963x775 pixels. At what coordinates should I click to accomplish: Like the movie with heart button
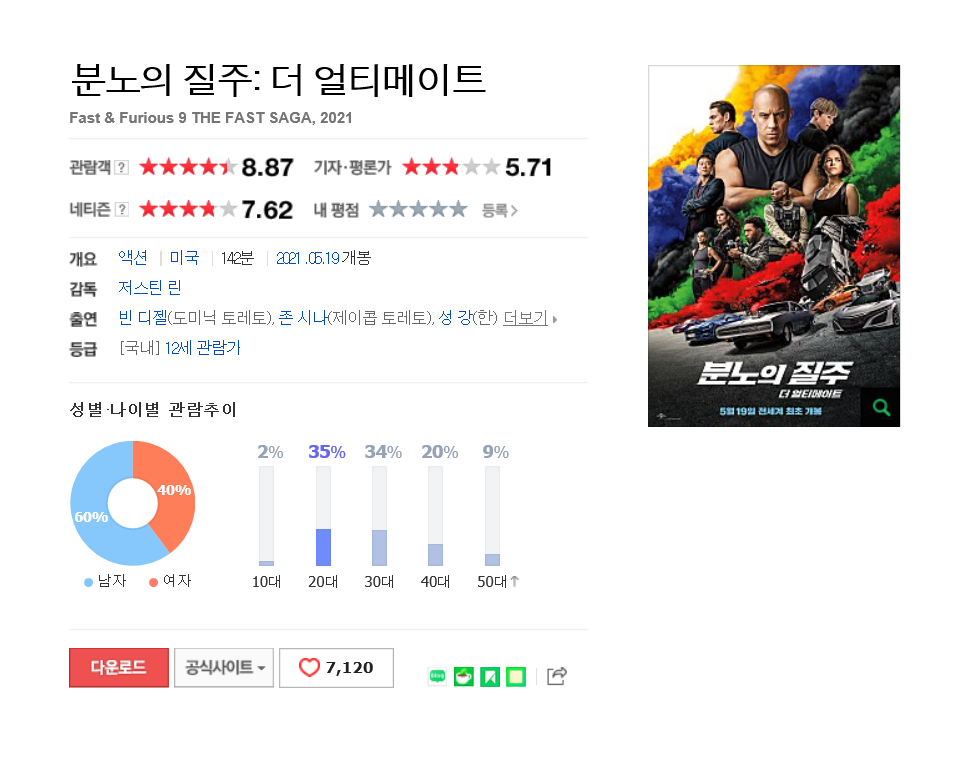tap(337, 668)
